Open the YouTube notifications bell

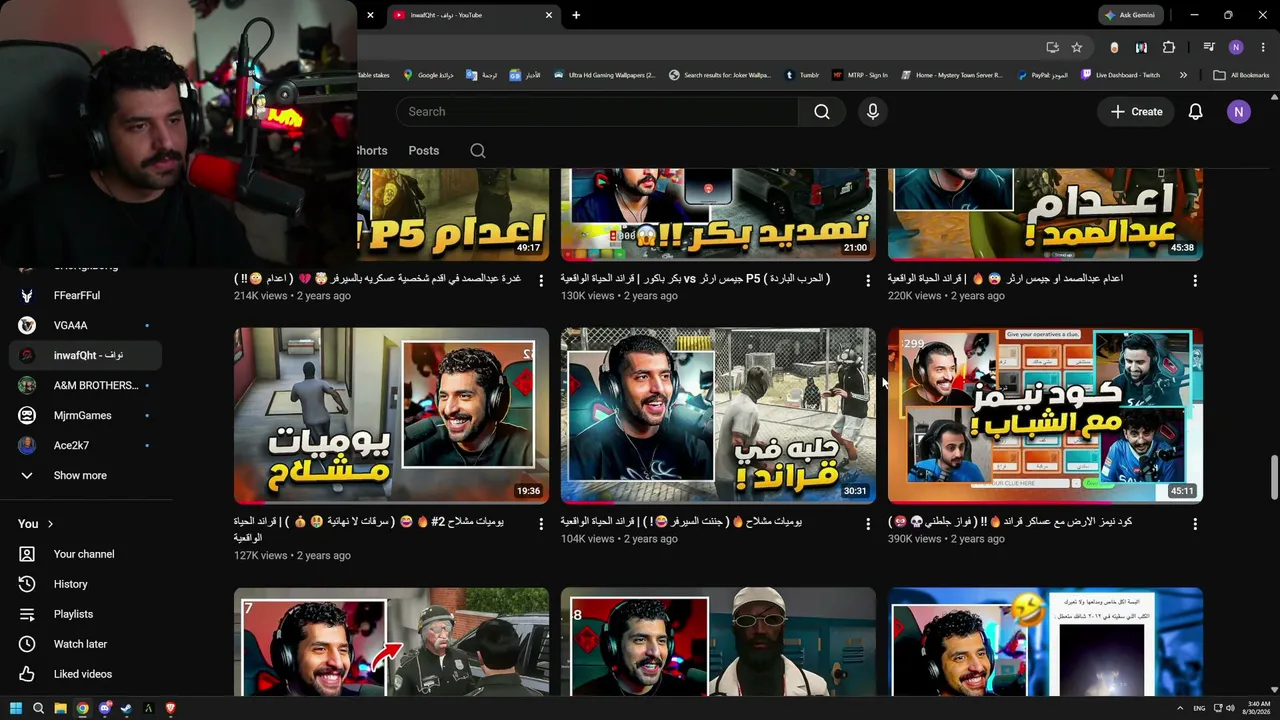pyautogui.click(x=1195, y=112)
